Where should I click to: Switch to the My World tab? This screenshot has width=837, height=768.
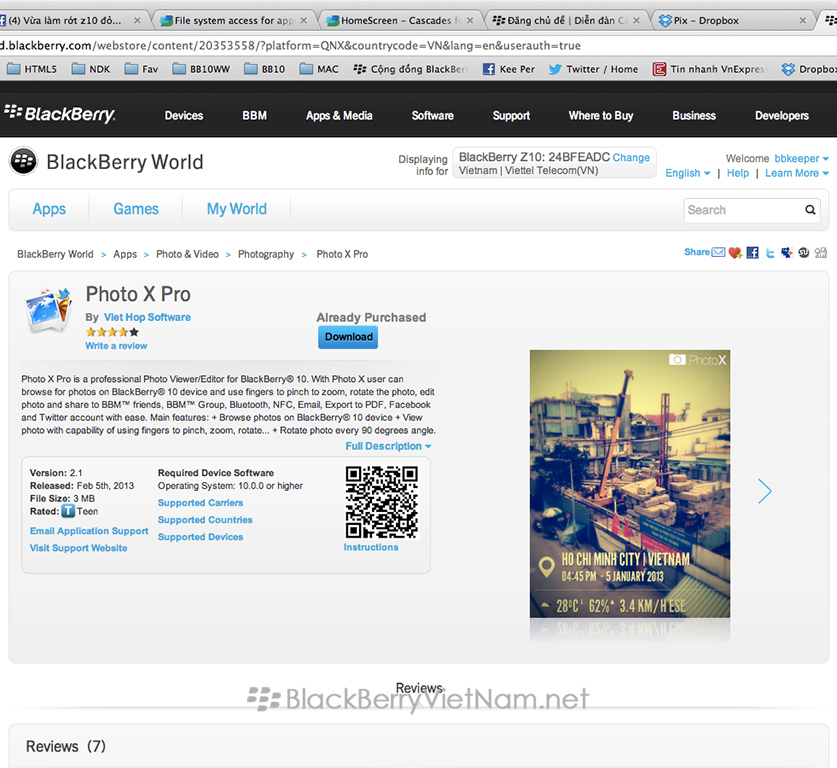[236, 209]
